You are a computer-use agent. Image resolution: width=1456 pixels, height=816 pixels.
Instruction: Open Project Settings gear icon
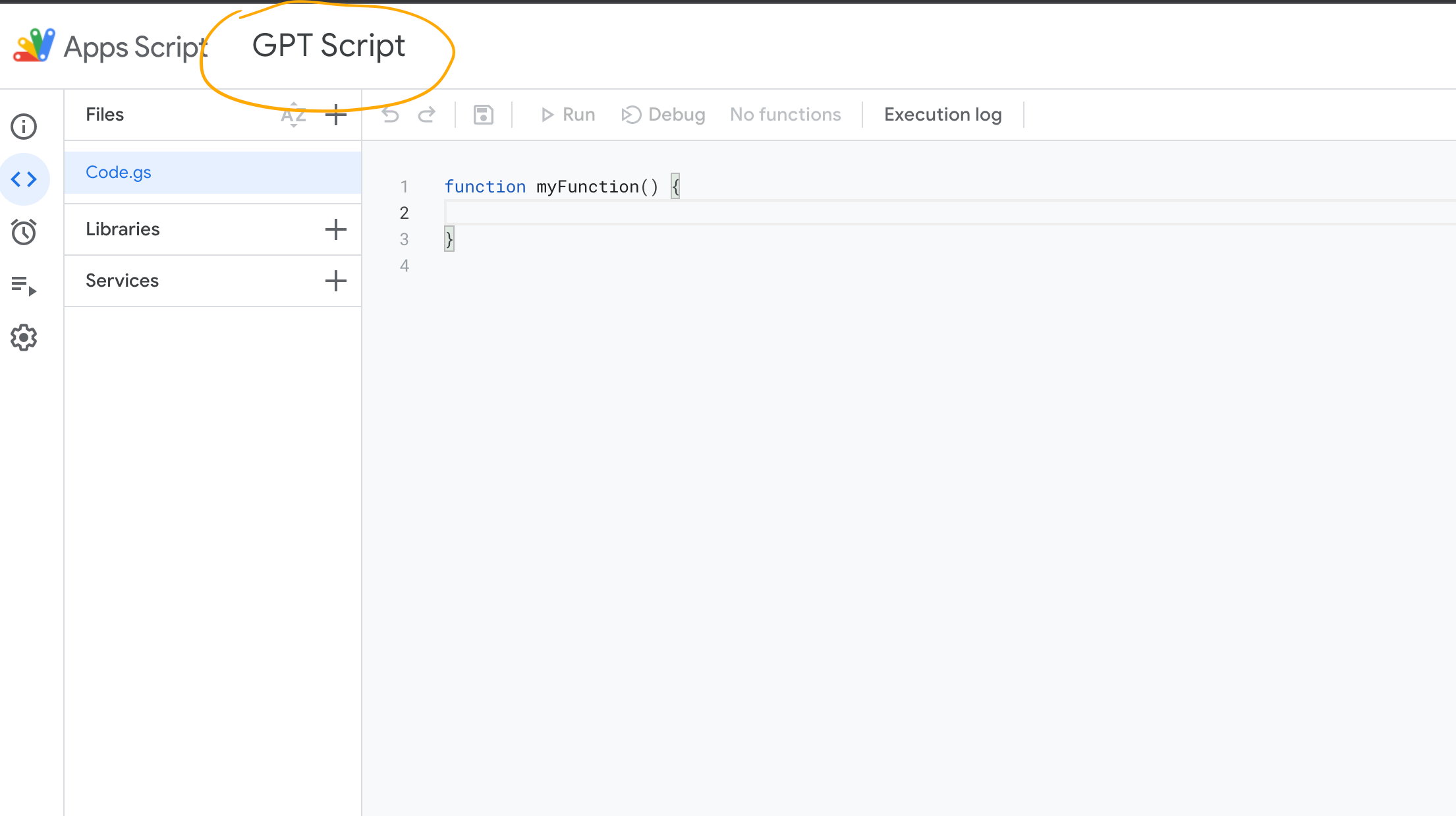tap(24, 337)
